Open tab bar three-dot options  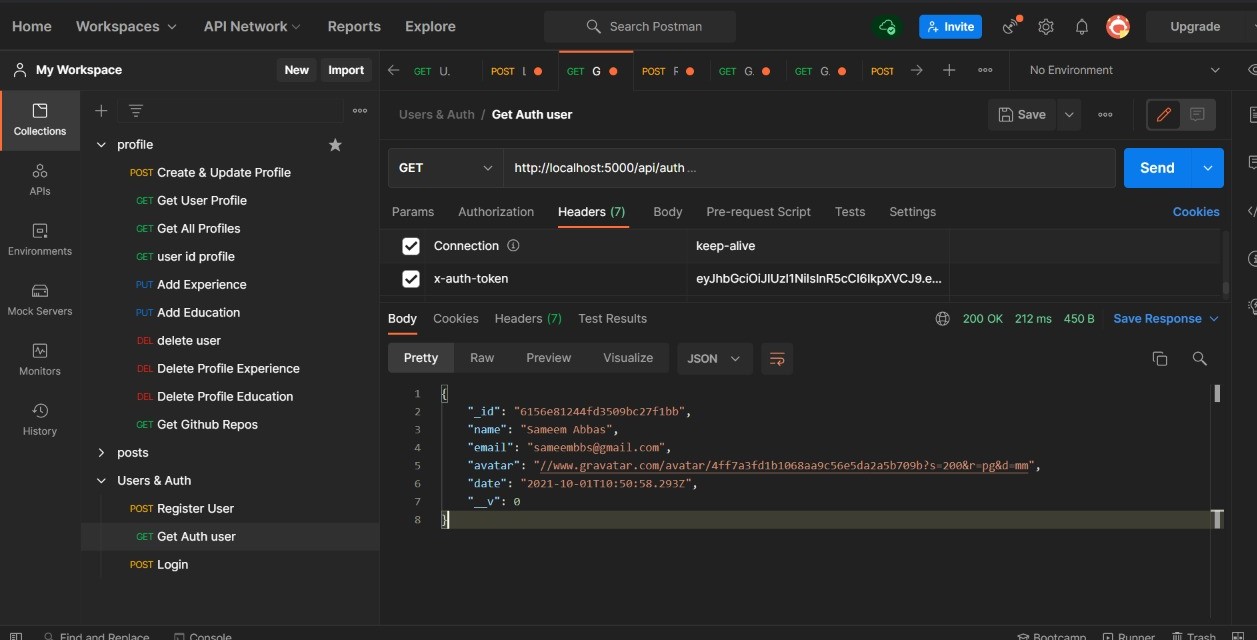pyautogui.click(x=985, y=71)
